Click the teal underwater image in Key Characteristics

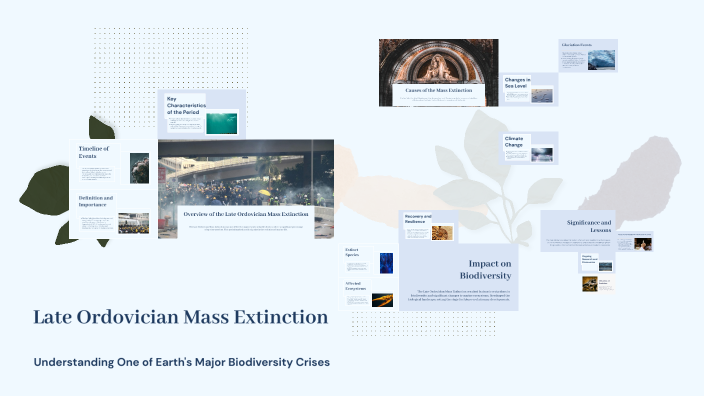pos(222,123)
